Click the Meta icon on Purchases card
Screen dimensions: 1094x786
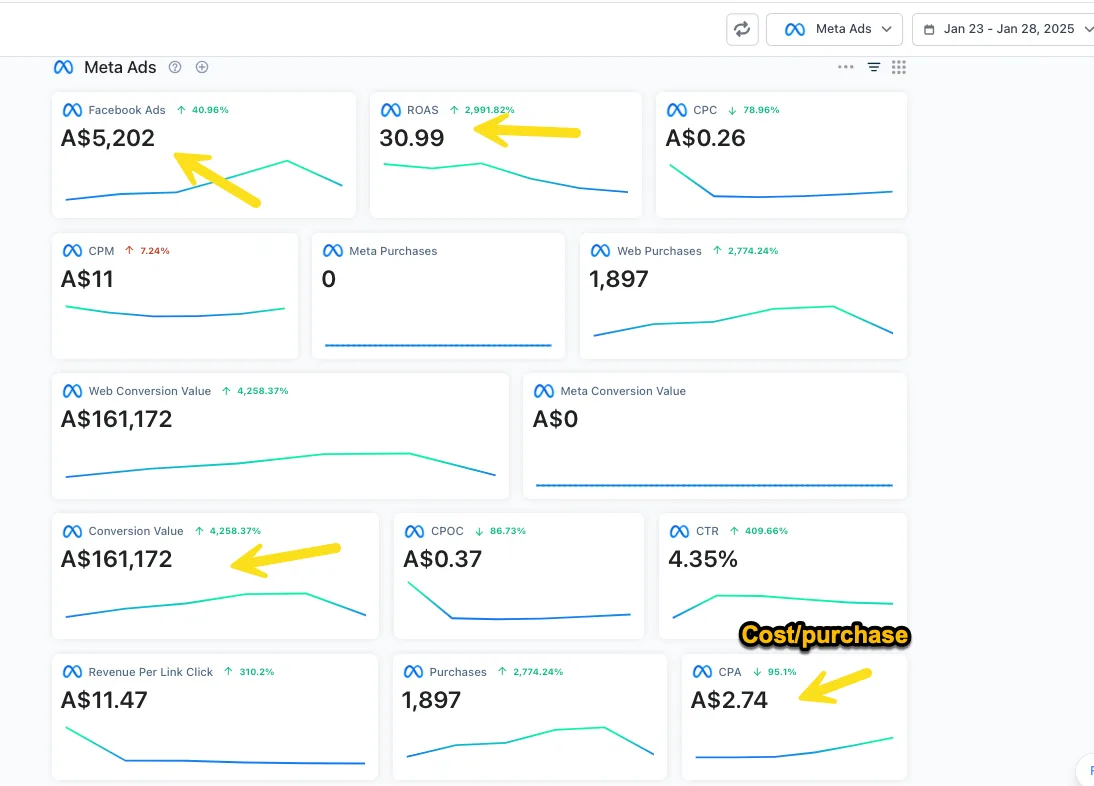click(x=414, y=672)
